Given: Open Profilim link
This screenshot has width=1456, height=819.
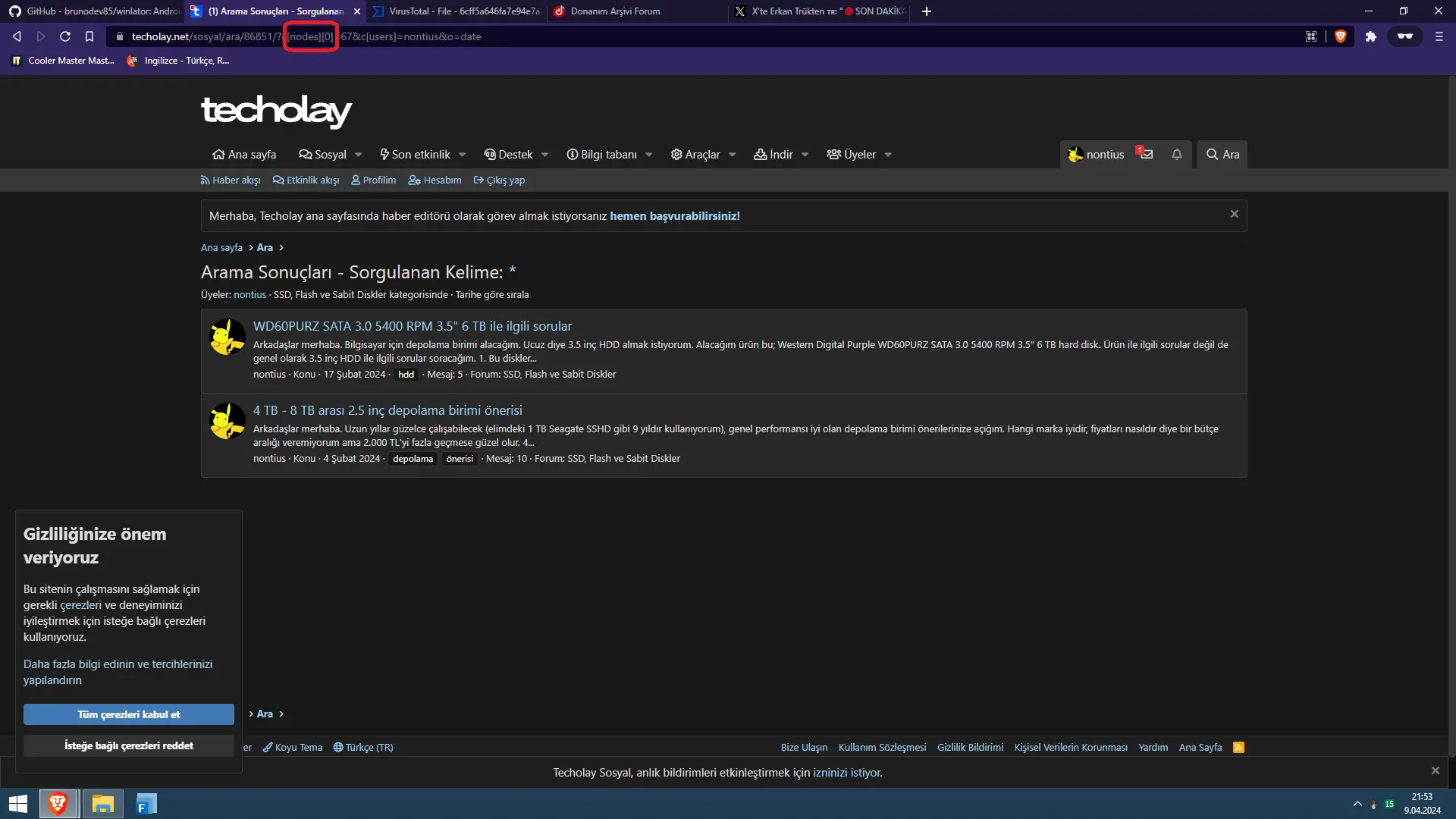Looking at the screenshot, I should tap(374, 180).
